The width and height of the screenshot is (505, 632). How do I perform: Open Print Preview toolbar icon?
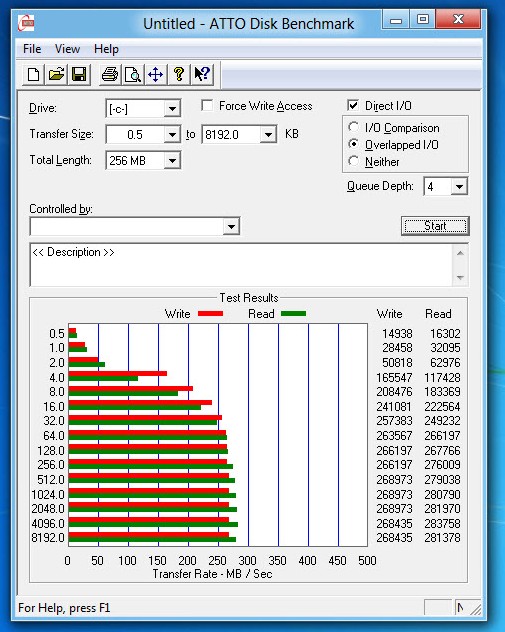133,75
